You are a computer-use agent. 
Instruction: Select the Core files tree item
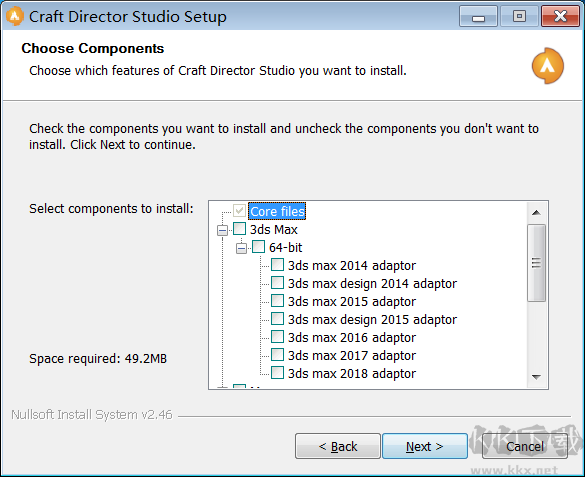coord(277,211)
